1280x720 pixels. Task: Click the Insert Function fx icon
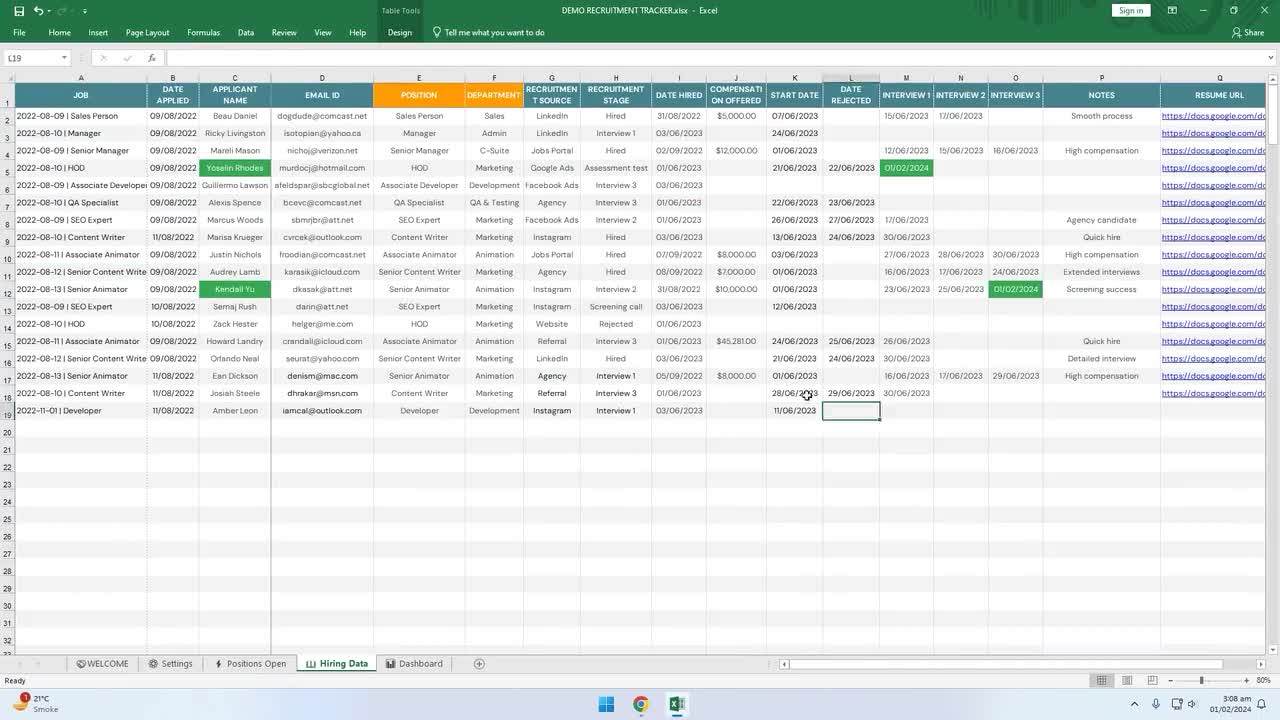(x=152, y=58)
